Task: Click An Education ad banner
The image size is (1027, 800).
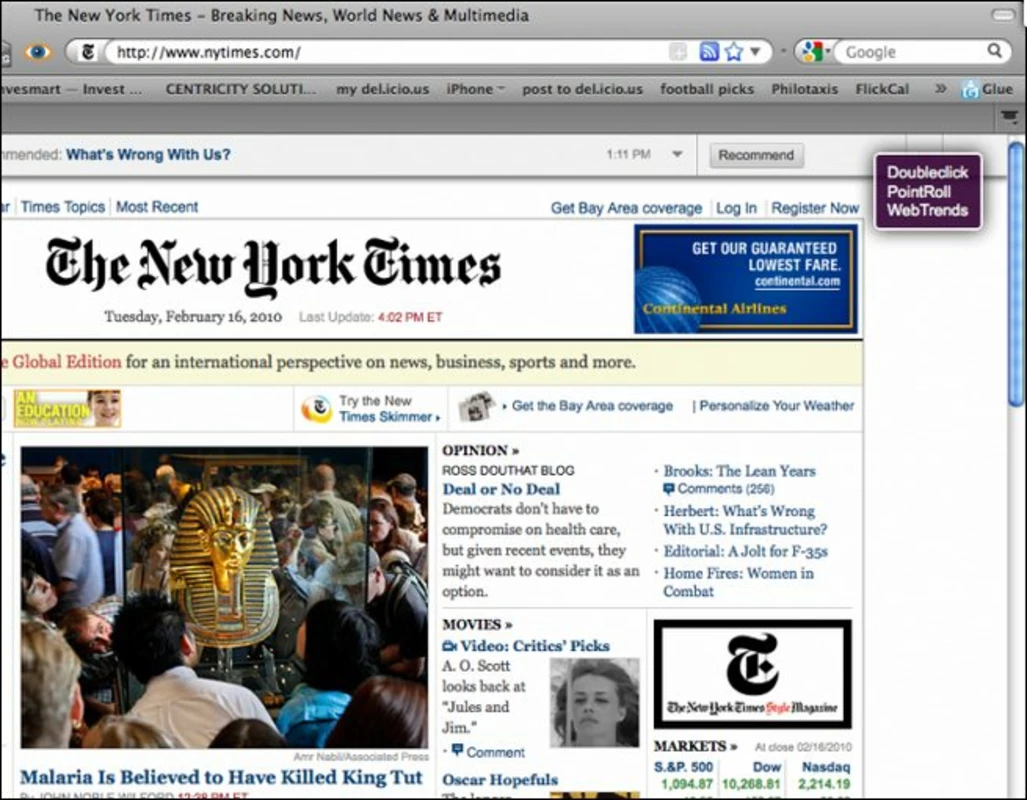Action: [67, 408]
